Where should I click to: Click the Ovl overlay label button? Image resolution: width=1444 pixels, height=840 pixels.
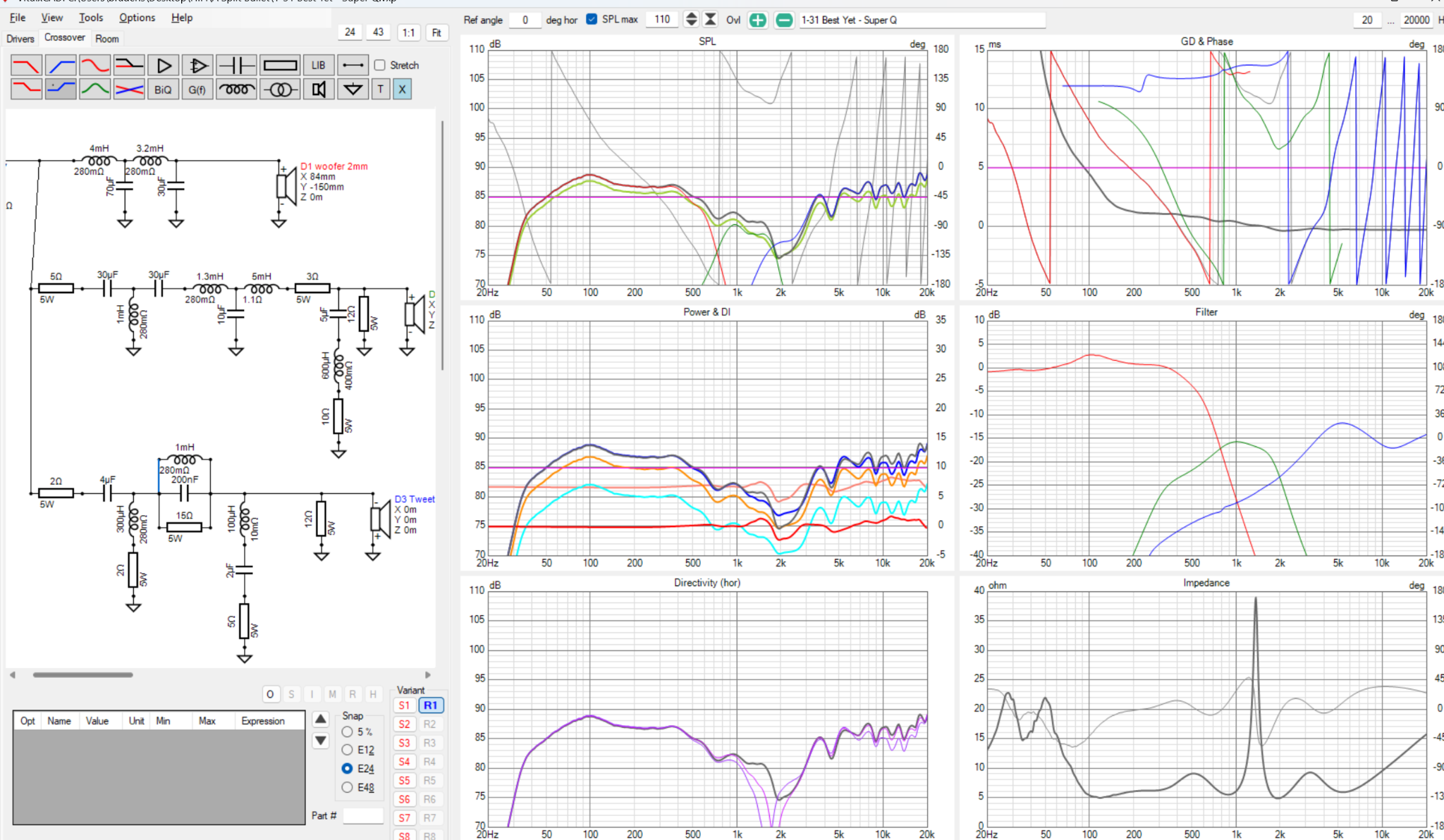pyautogui.click(x=733, y=20)
